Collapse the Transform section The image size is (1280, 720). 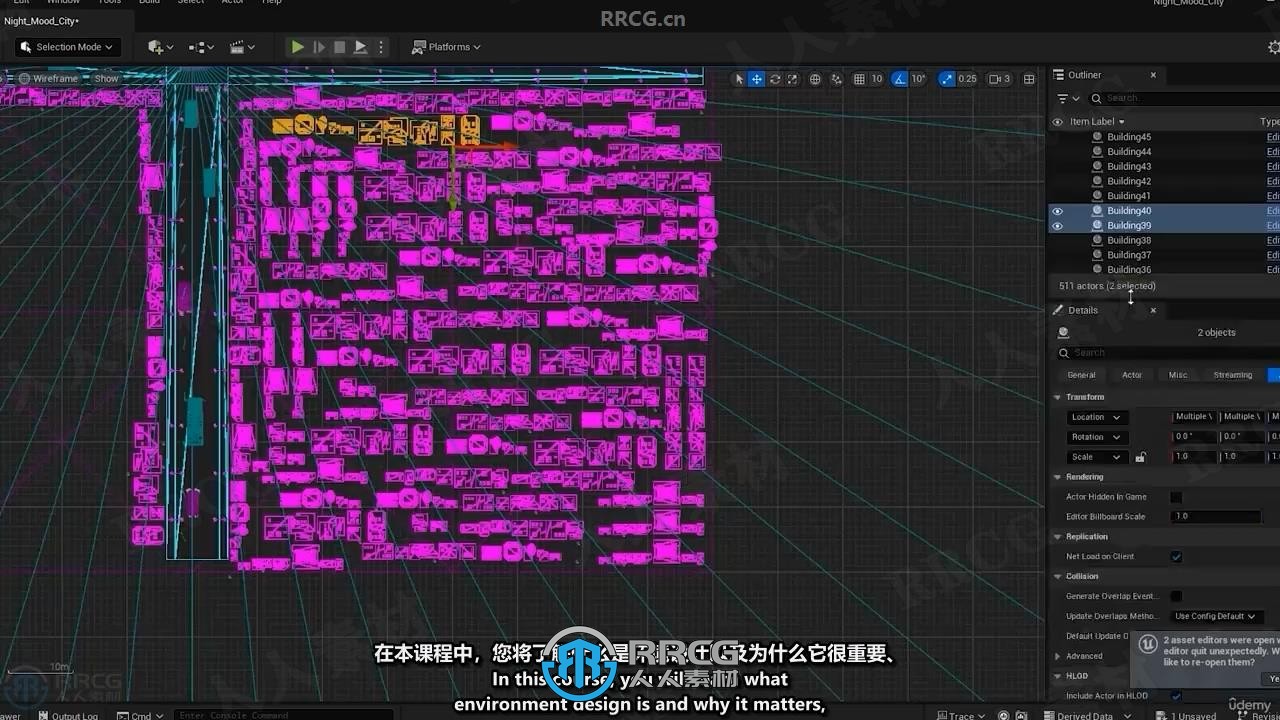(1058, 397)
